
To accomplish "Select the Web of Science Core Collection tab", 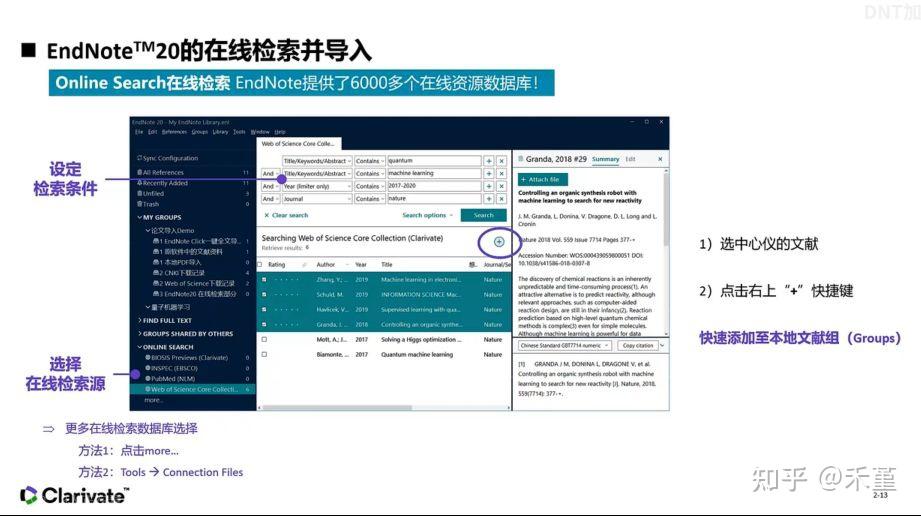I will [298, 144].
